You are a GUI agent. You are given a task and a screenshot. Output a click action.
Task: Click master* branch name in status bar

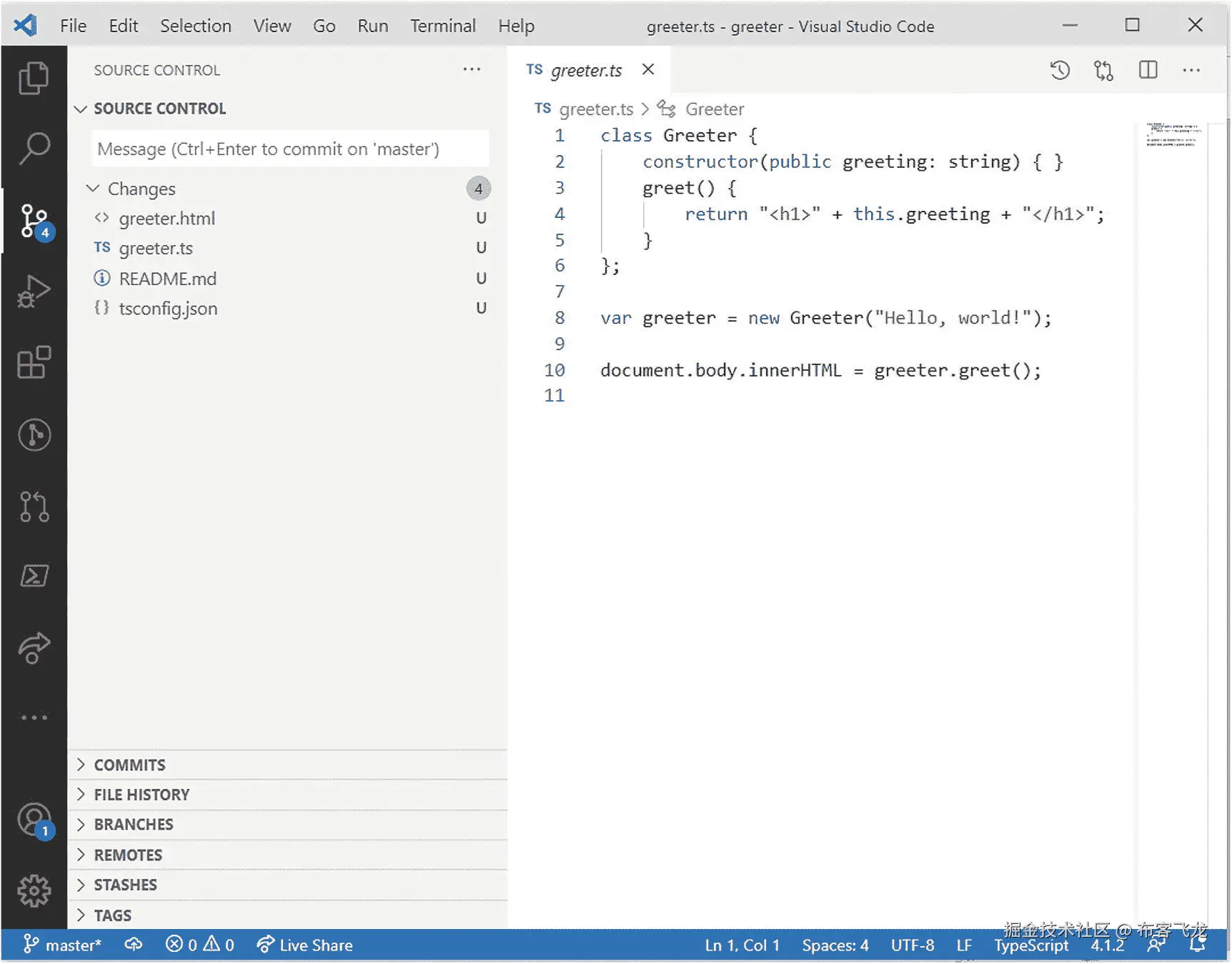(71, 945)
